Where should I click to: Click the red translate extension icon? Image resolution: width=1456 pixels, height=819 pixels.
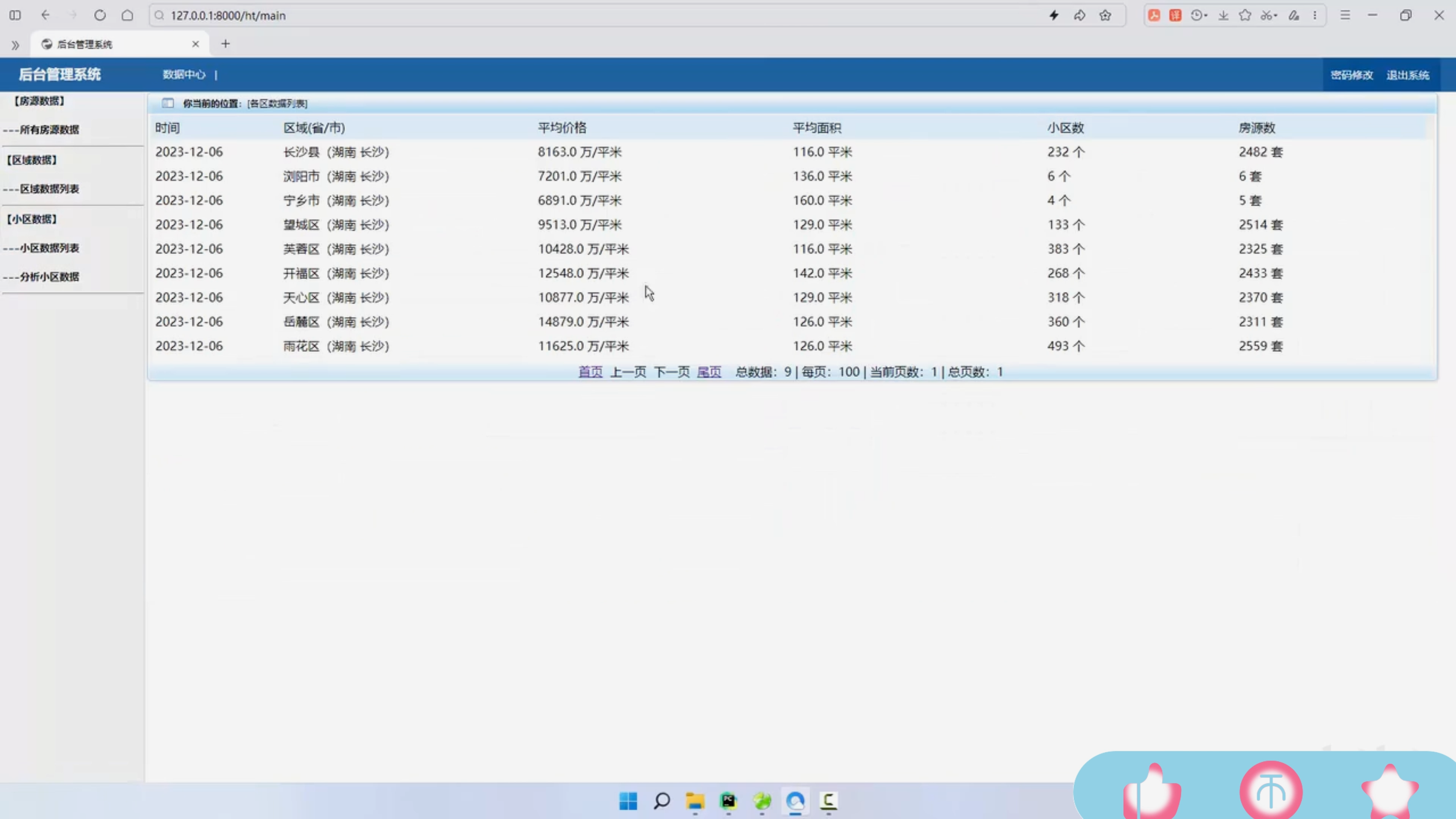coord(1176,15)
